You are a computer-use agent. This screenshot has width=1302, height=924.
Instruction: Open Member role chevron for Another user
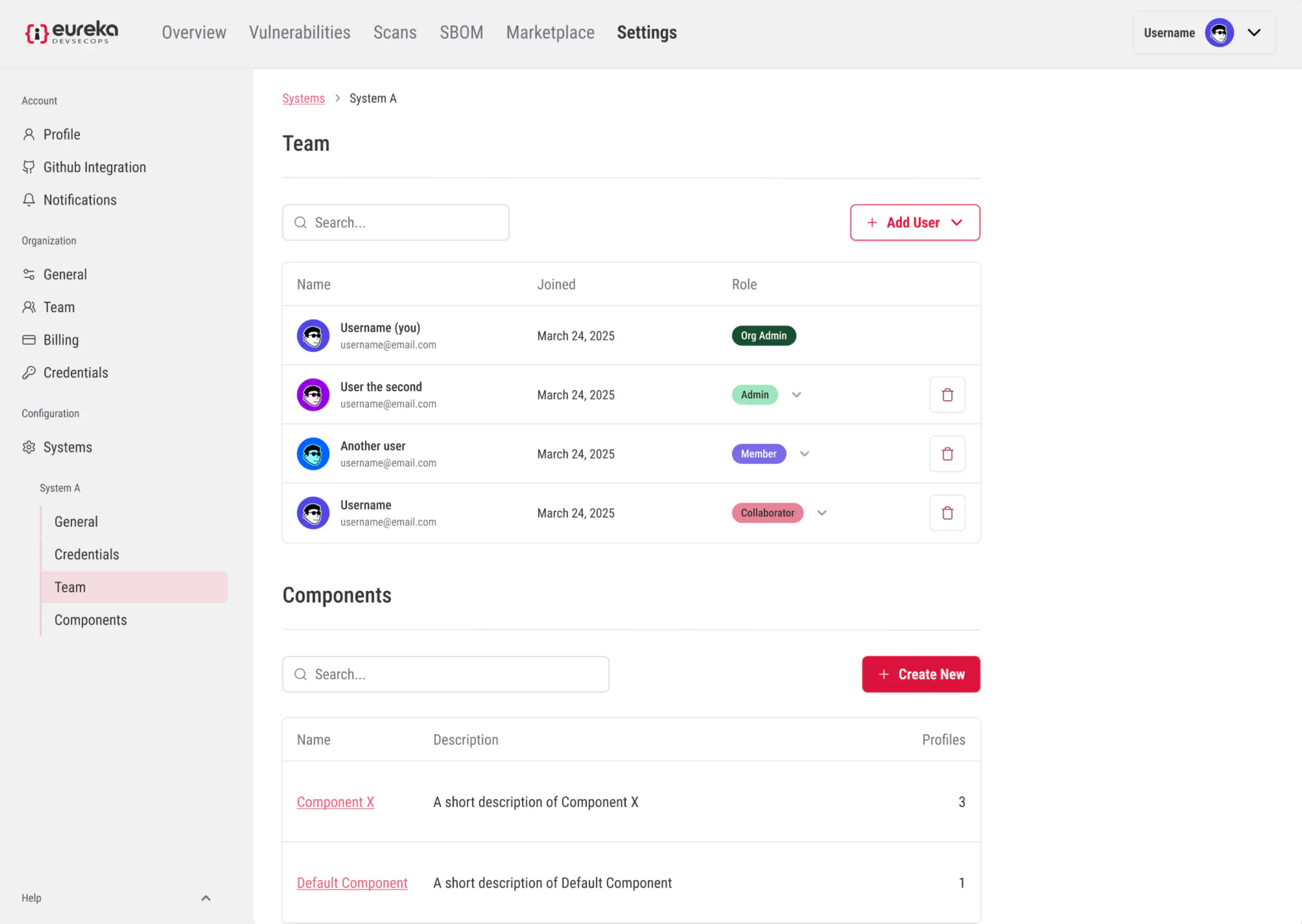point(804,454)
